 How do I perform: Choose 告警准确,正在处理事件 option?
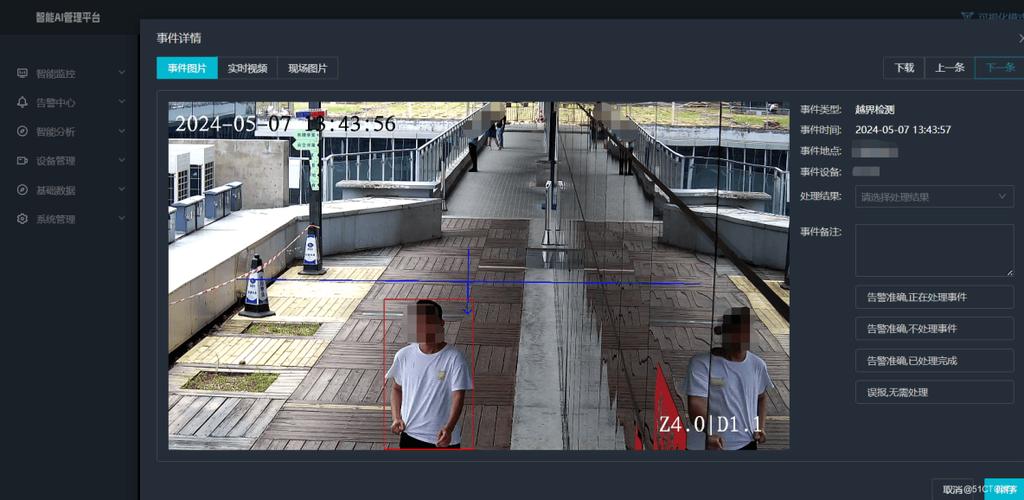935,297
